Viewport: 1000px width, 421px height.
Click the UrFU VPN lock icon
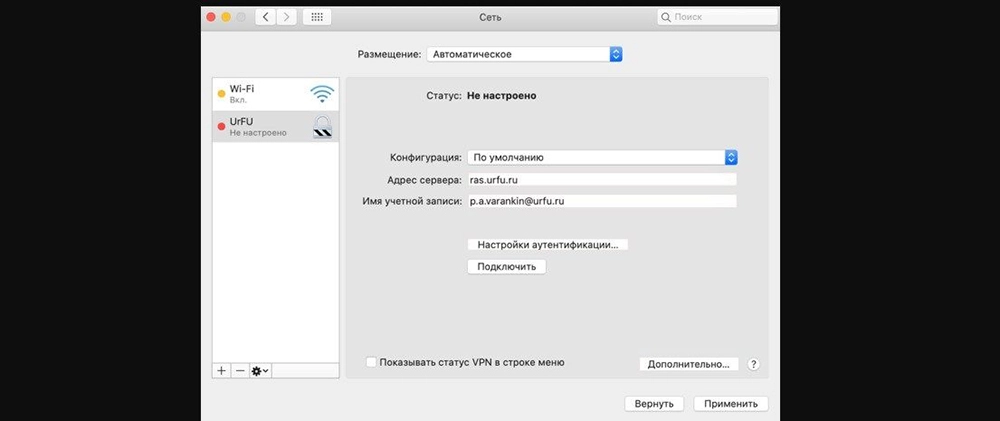click(x=322, y=126)
